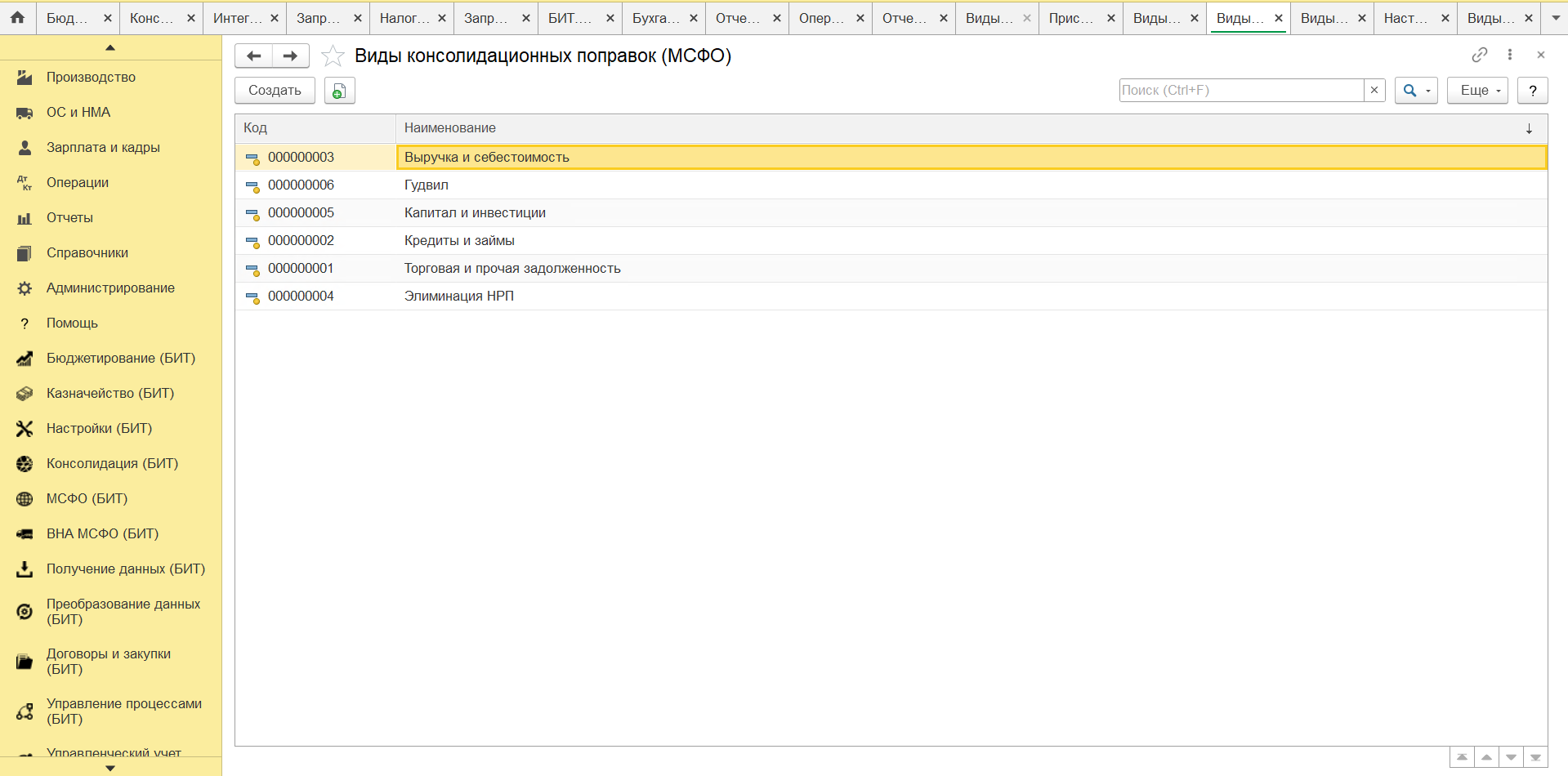1568x776 pixels.
Task: Jump to list end button
Action: (x=1536, y=757)
